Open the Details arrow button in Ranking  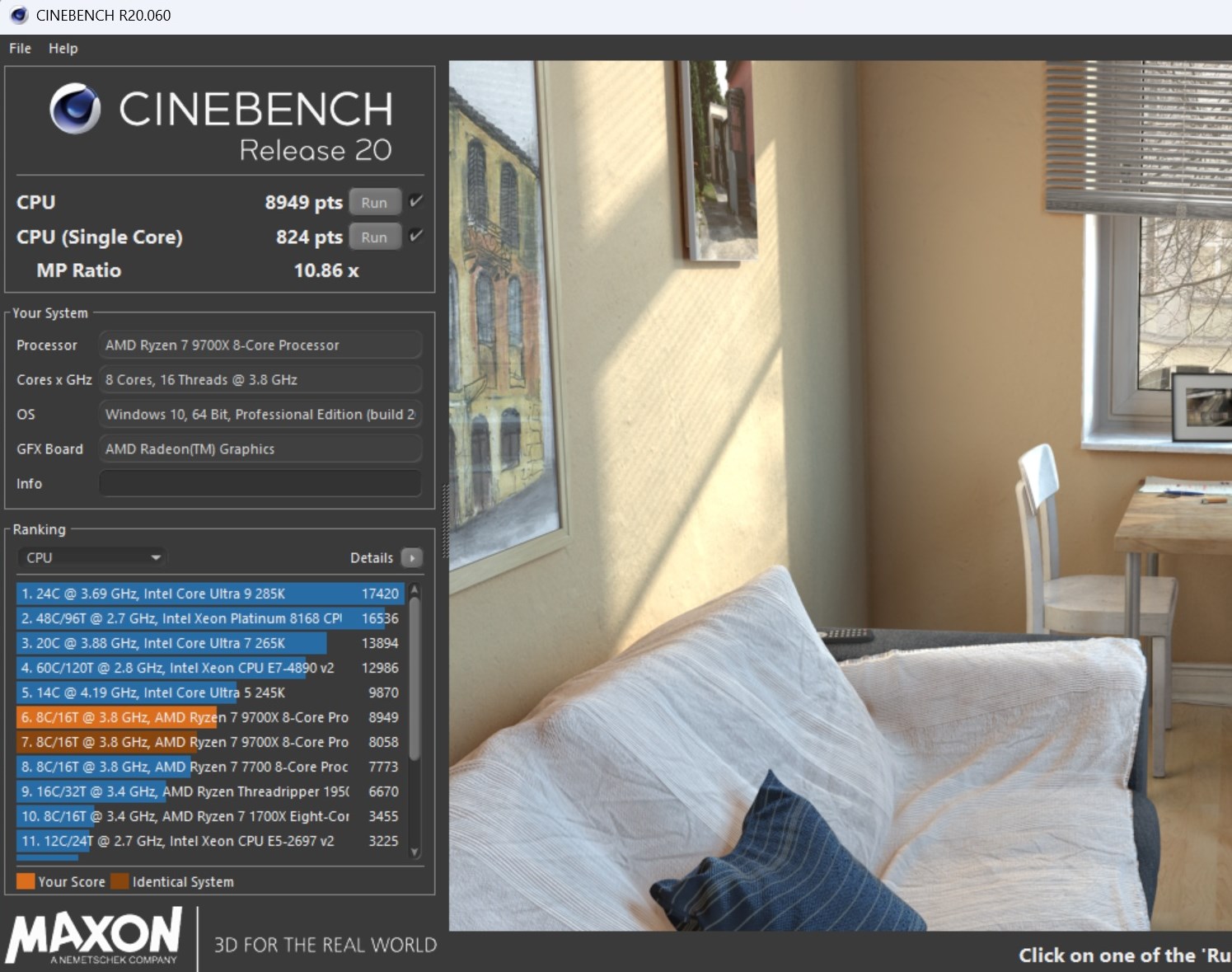(411, 558)
